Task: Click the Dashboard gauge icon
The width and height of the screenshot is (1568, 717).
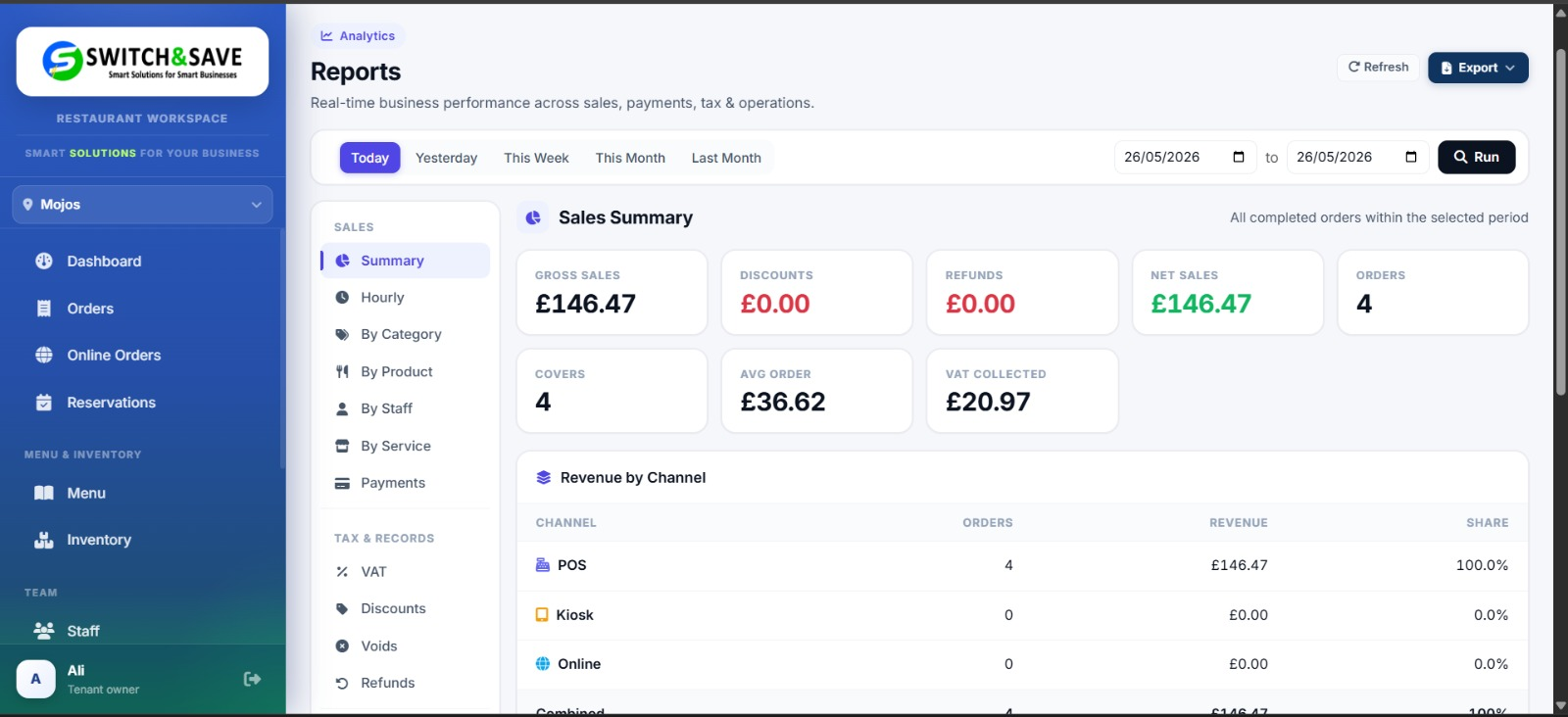Action: [x=44, y=261]
